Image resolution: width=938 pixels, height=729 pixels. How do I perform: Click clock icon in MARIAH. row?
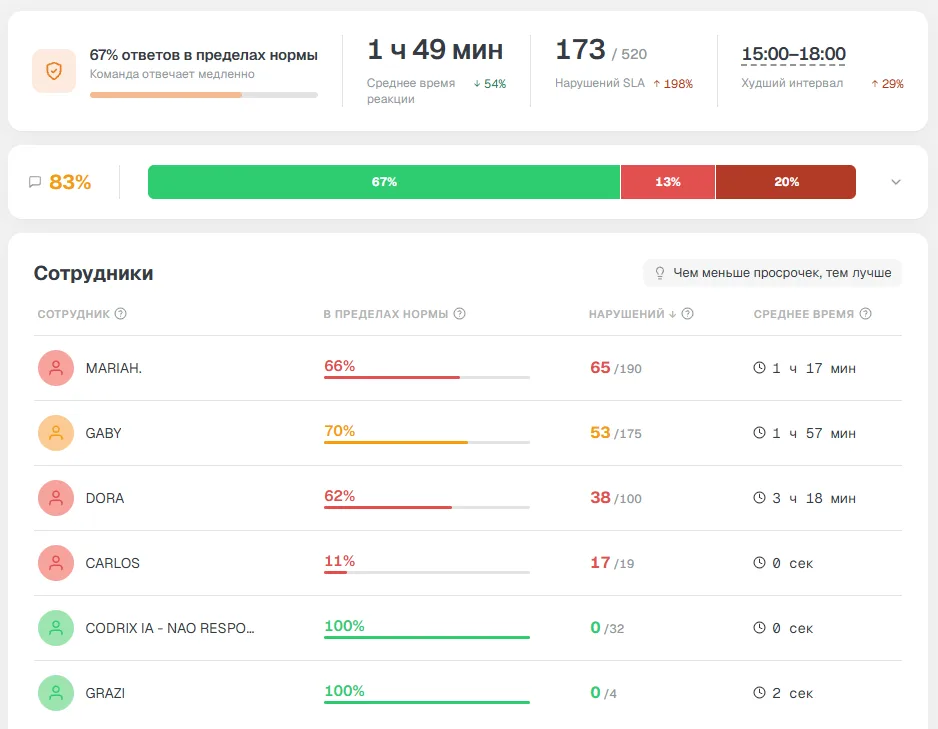click(759, 368)
